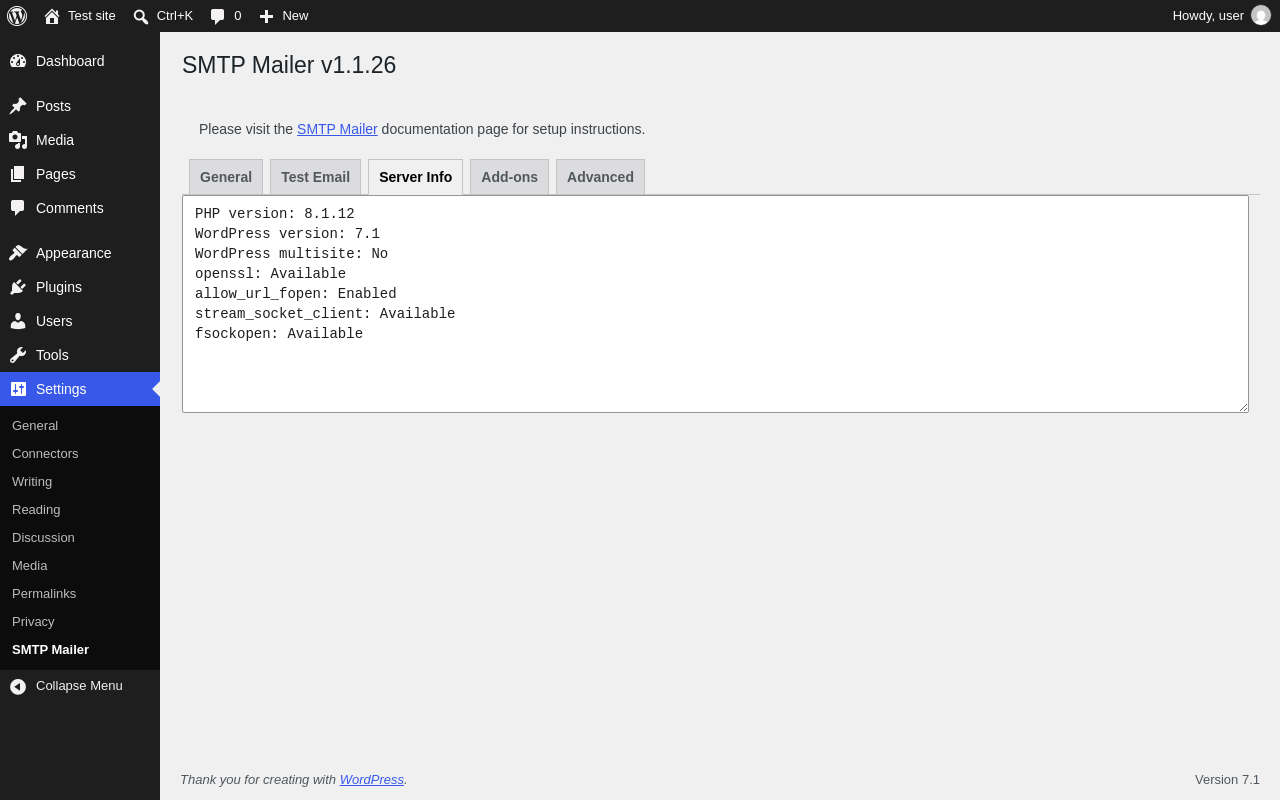The width and height of the screenshot is (1280, 800).
Task: Click inside the server info text area
Action: tap(715, 304)
